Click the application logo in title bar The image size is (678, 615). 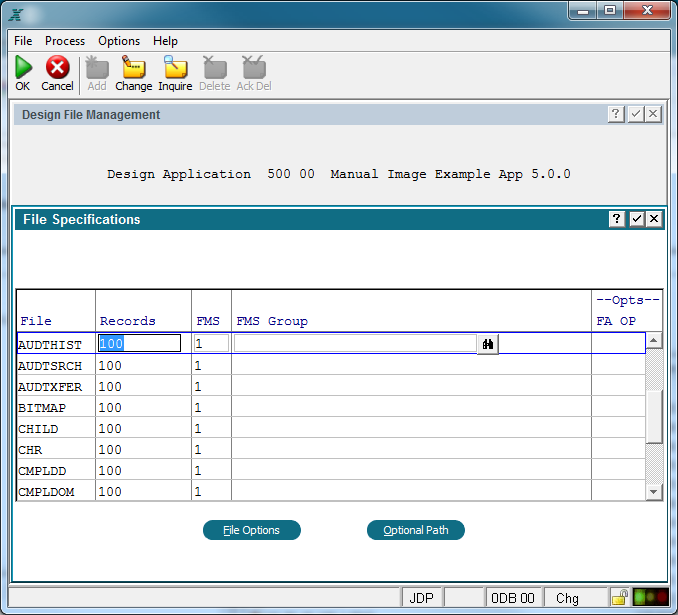[x=16, y=15]
